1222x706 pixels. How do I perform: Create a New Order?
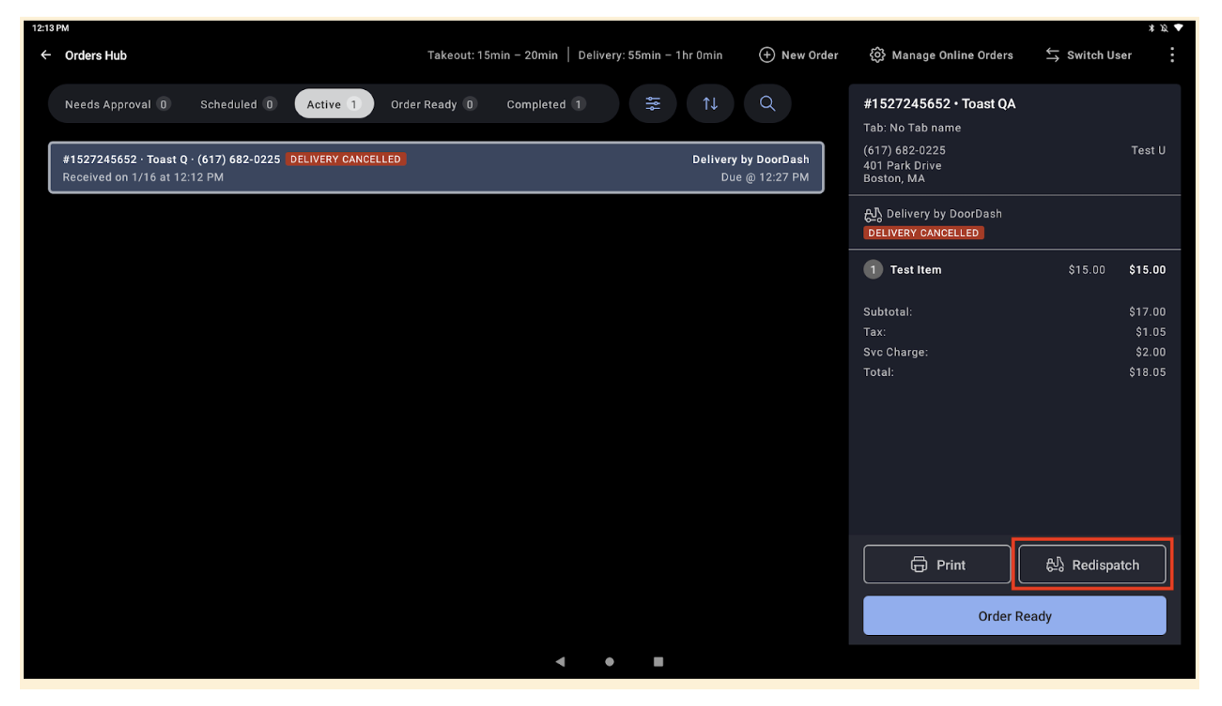(x=798, y=55)
